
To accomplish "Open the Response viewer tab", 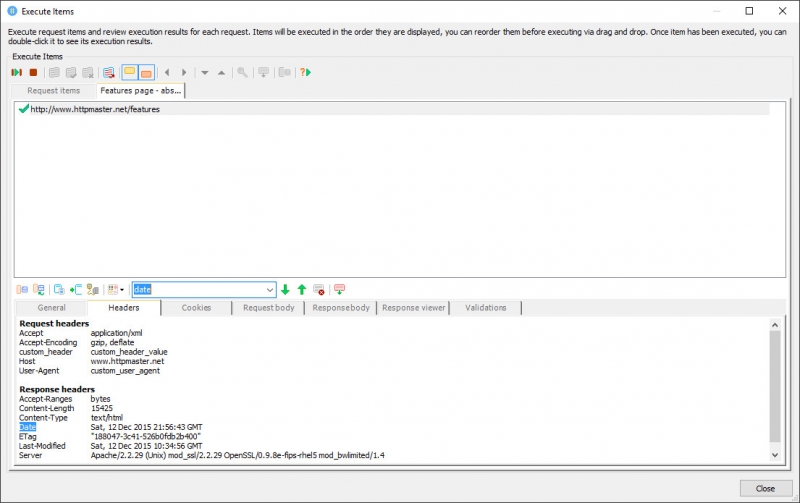I will point(413,308).
